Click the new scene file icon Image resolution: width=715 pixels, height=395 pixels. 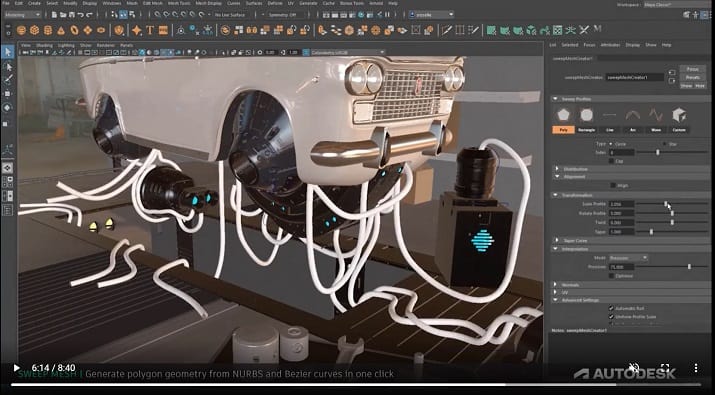pyautogui.click(x=54, y=15)
